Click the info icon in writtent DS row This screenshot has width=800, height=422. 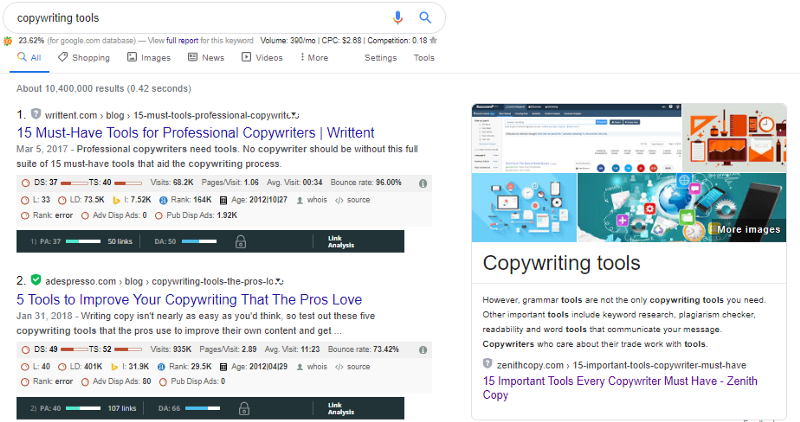422,183
